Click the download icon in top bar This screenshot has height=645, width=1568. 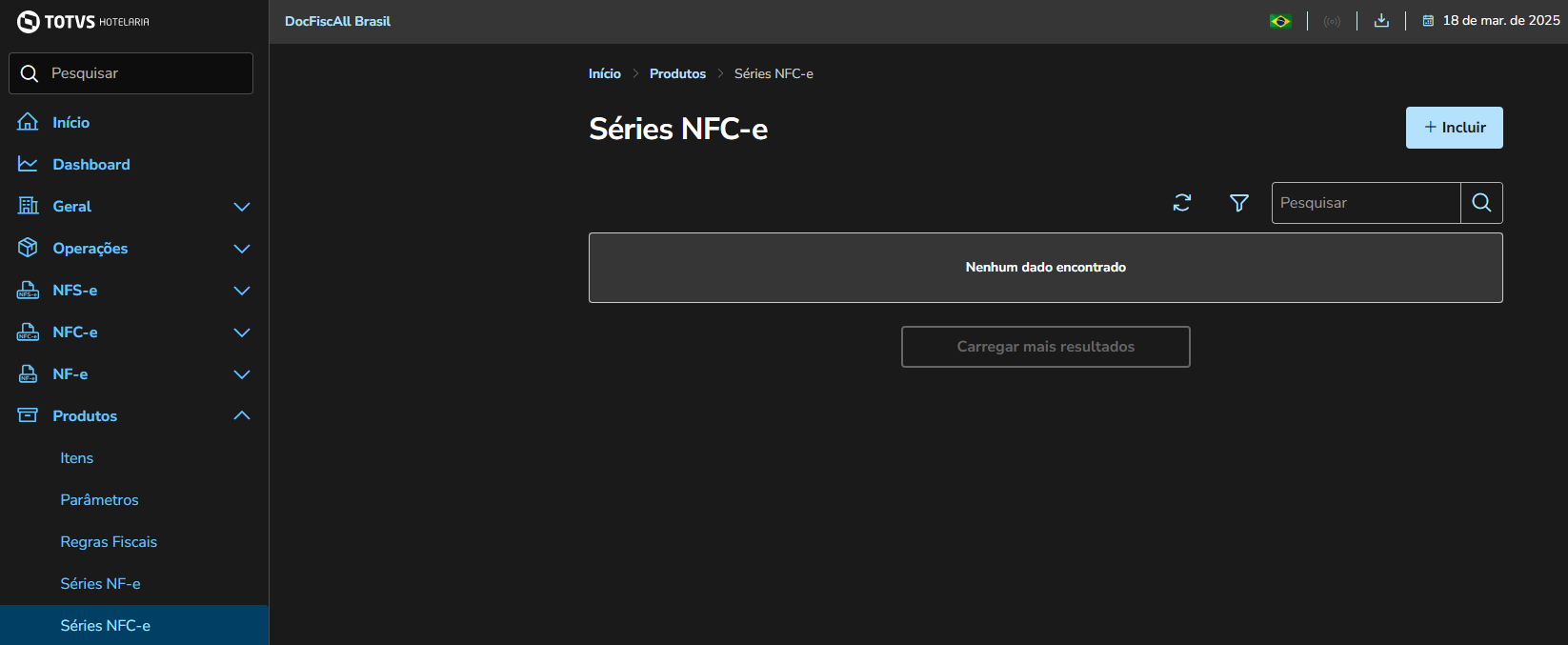1381,21
